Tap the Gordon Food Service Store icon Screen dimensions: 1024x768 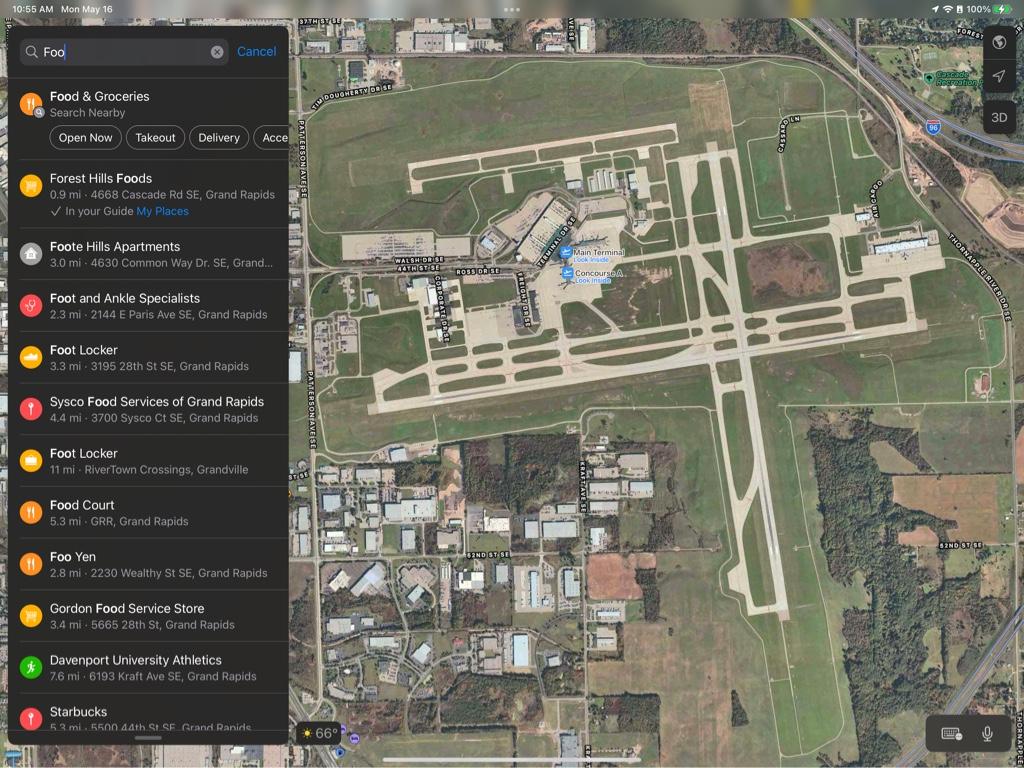(31, 615)
